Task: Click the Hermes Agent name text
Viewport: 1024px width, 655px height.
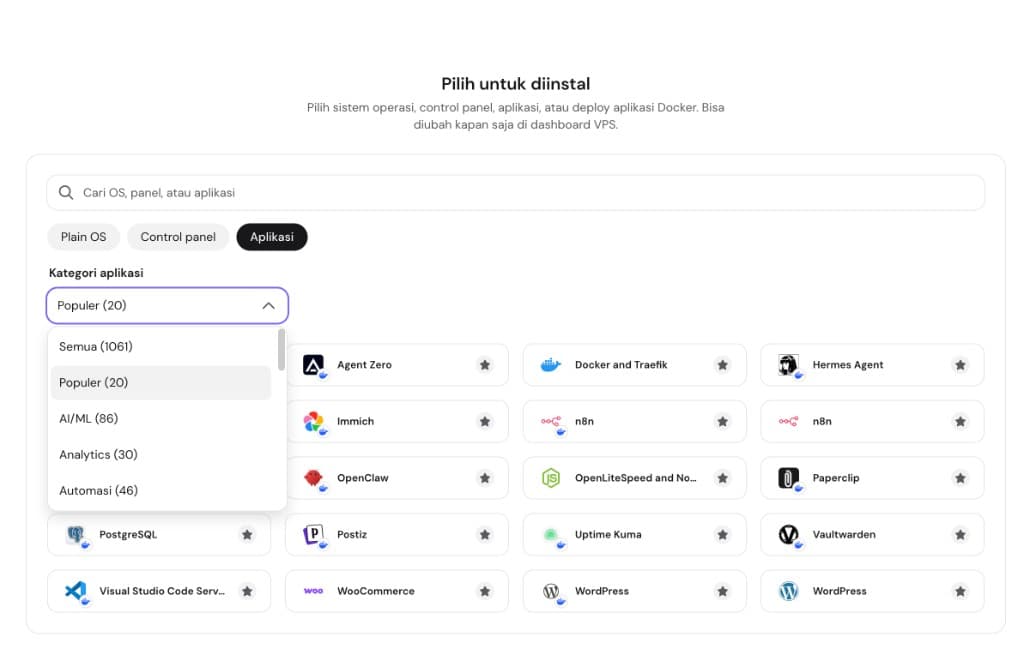Action: 848,365
